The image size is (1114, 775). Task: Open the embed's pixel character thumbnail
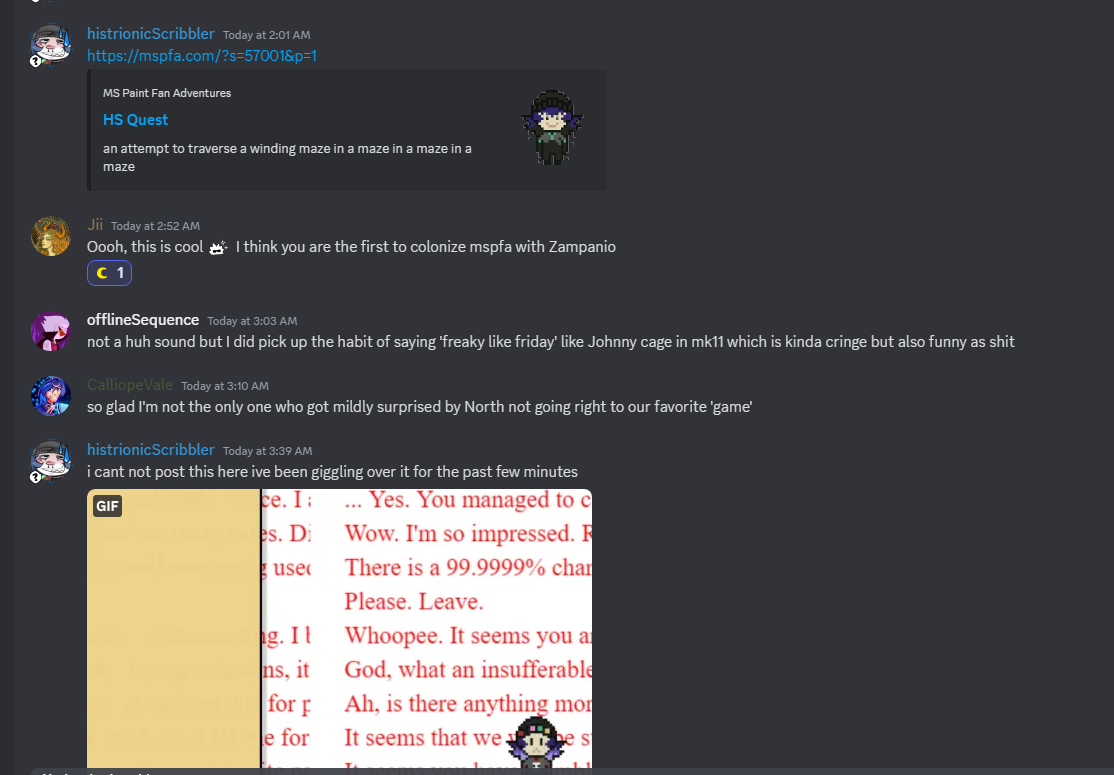click(x=552, y=127)
